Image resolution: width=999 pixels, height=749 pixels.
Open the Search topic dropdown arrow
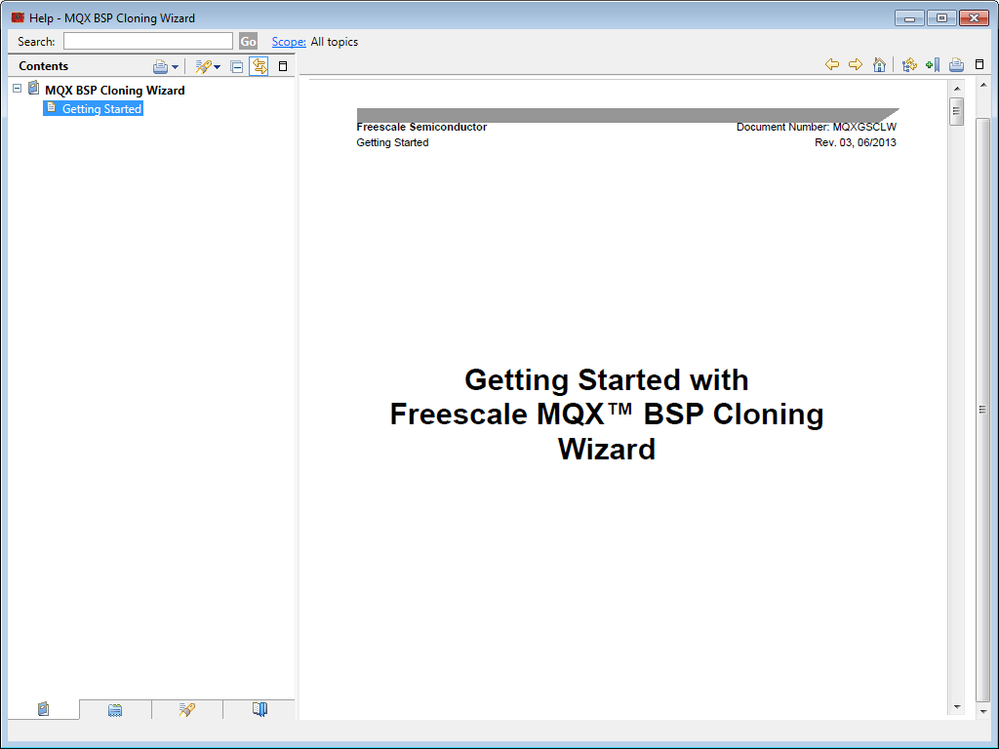click(x=217, y=67)
